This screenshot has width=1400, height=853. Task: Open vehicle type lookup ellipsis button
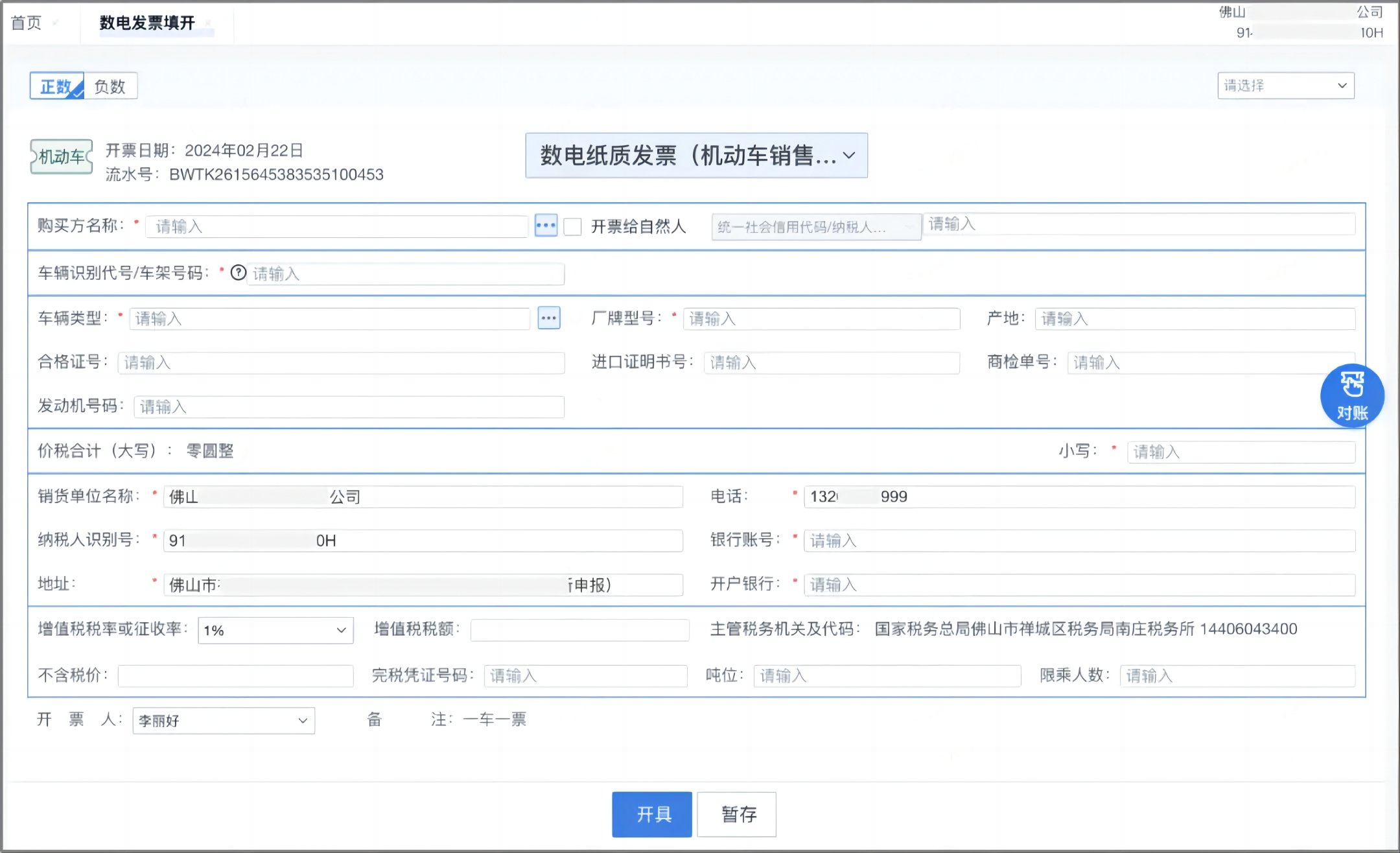(x=549, y=318)
